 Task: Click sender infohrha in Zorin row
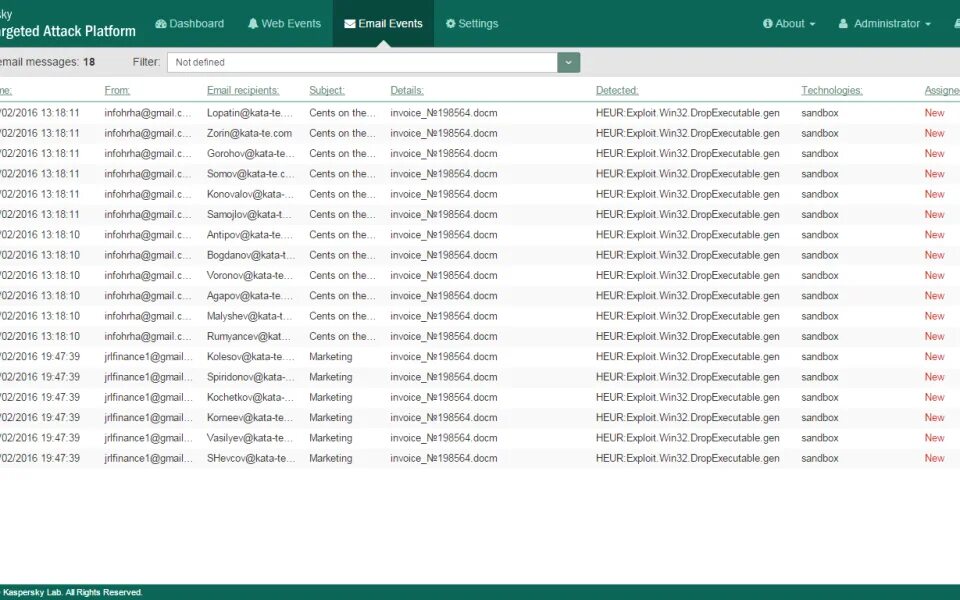(x=148, y=133)
